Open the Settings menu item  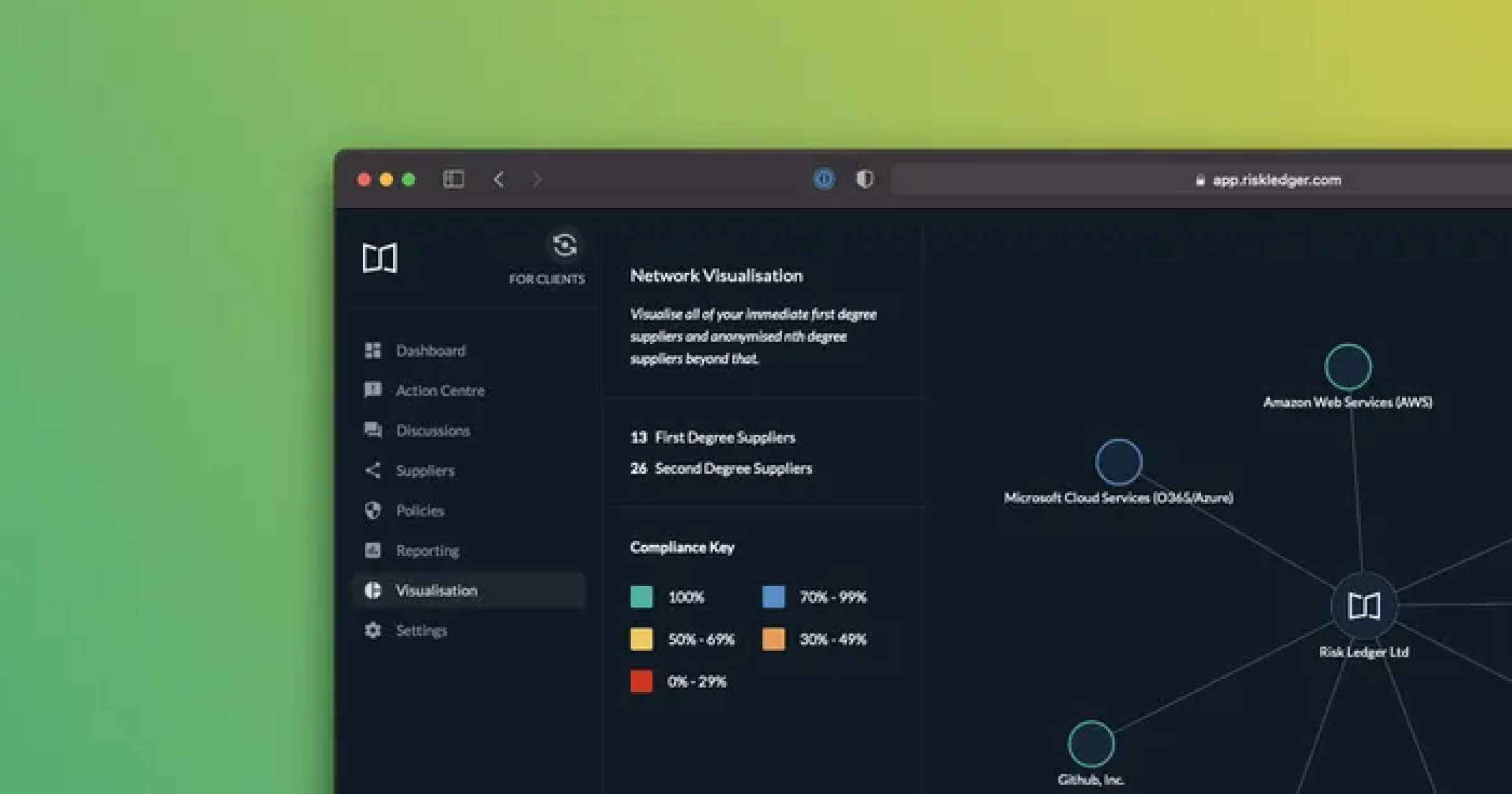pyautogui.click(x=469, y=630)
